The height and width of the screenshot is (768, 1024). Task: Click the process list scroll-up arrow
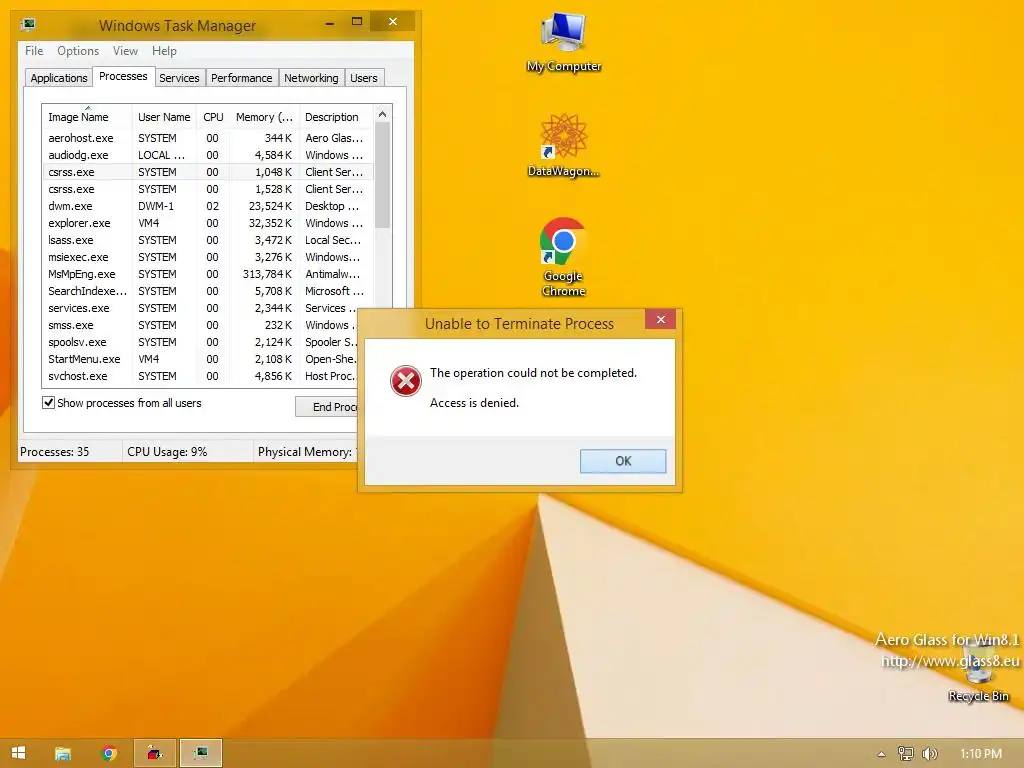[383, 114]
